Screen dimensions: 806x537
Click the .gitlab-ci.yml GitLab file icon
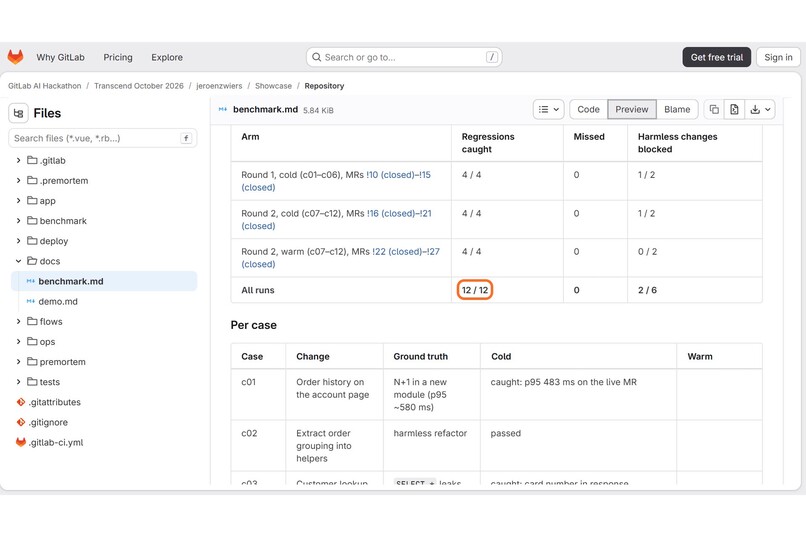[21, 442]
